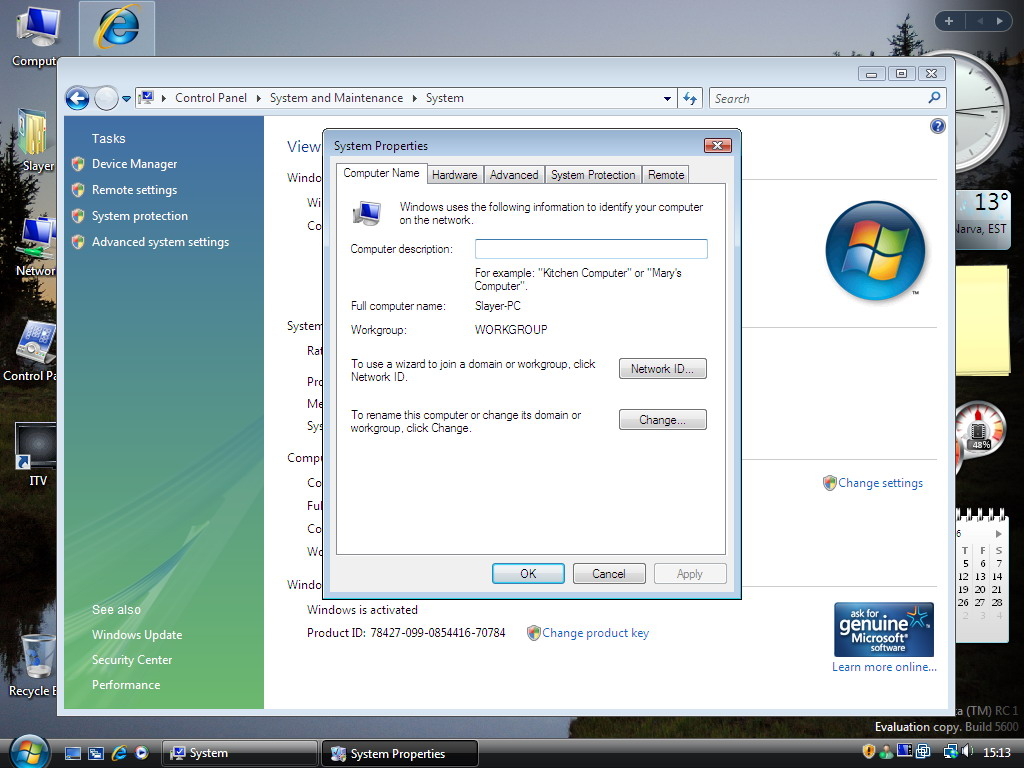Image resolution: width=1024 pixels, height=768 pixels.
Task: Click System and Maintenance breadcrumb
Action: tap(336, 98)
